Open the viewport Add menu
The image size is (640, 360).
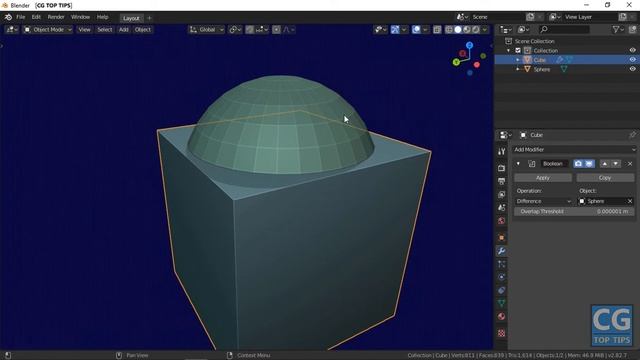pyautogui.click(x=123, y=30)
